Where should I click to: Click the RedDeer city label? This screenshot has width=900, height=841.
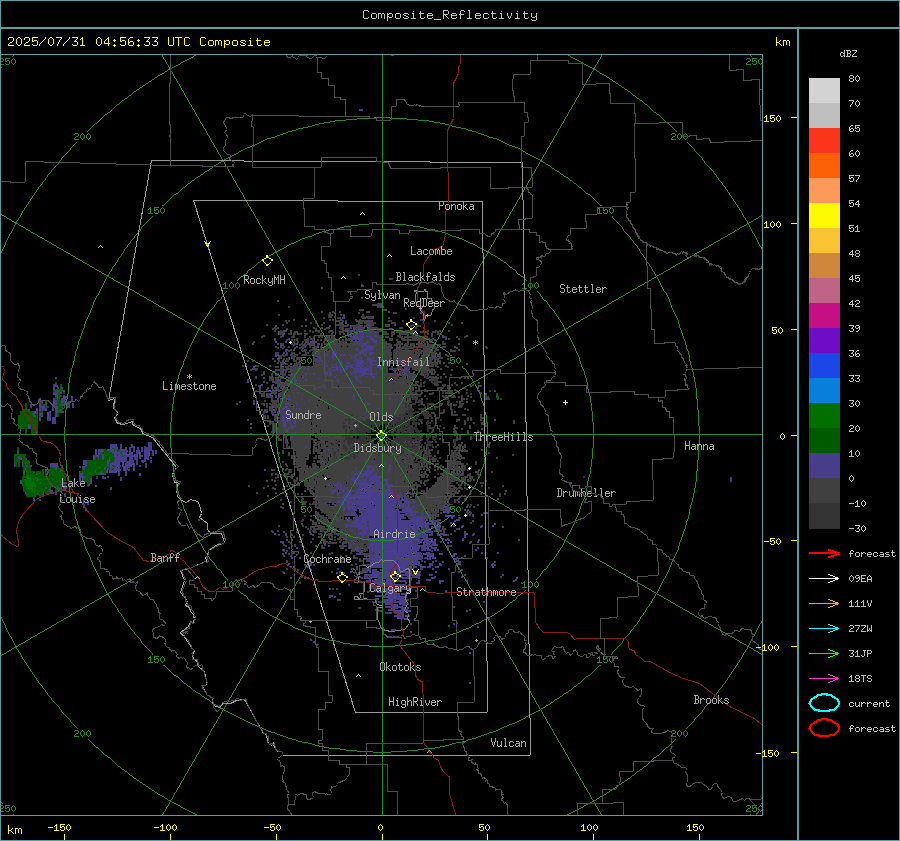pyautogui.click(x=424, y=303)
